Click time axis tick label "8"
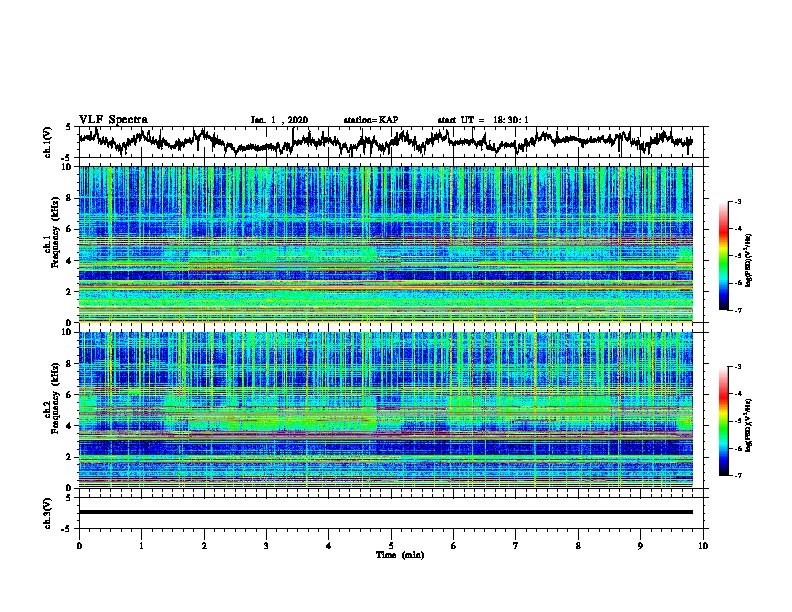This screenshot has height=612, width=792. (x=578, y=546)
